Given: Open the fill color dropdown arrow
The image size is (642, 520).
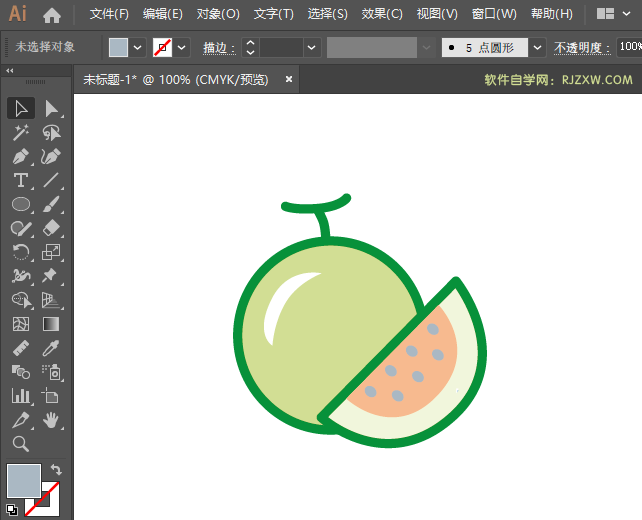Looking at the screenshot, I should pos(138,47).
